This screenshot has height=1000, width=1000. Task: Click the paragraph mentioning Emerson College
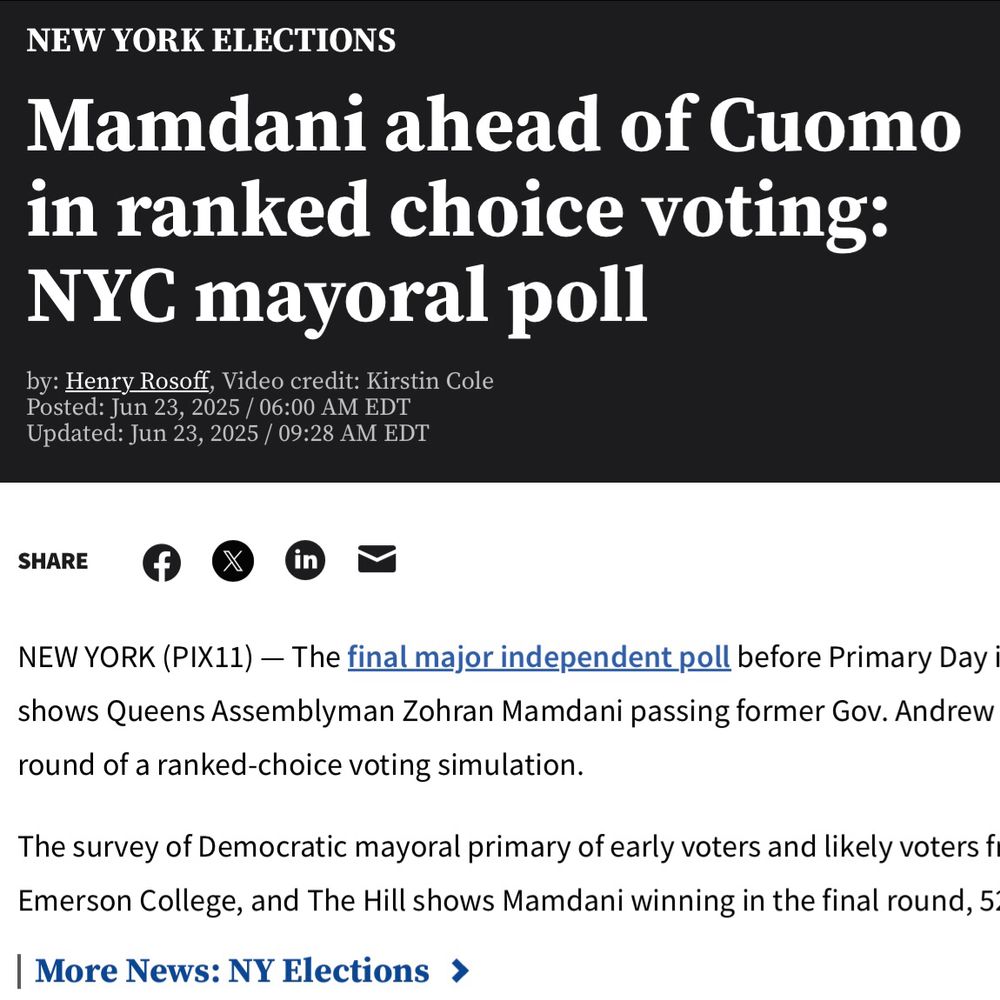[509, 874]
